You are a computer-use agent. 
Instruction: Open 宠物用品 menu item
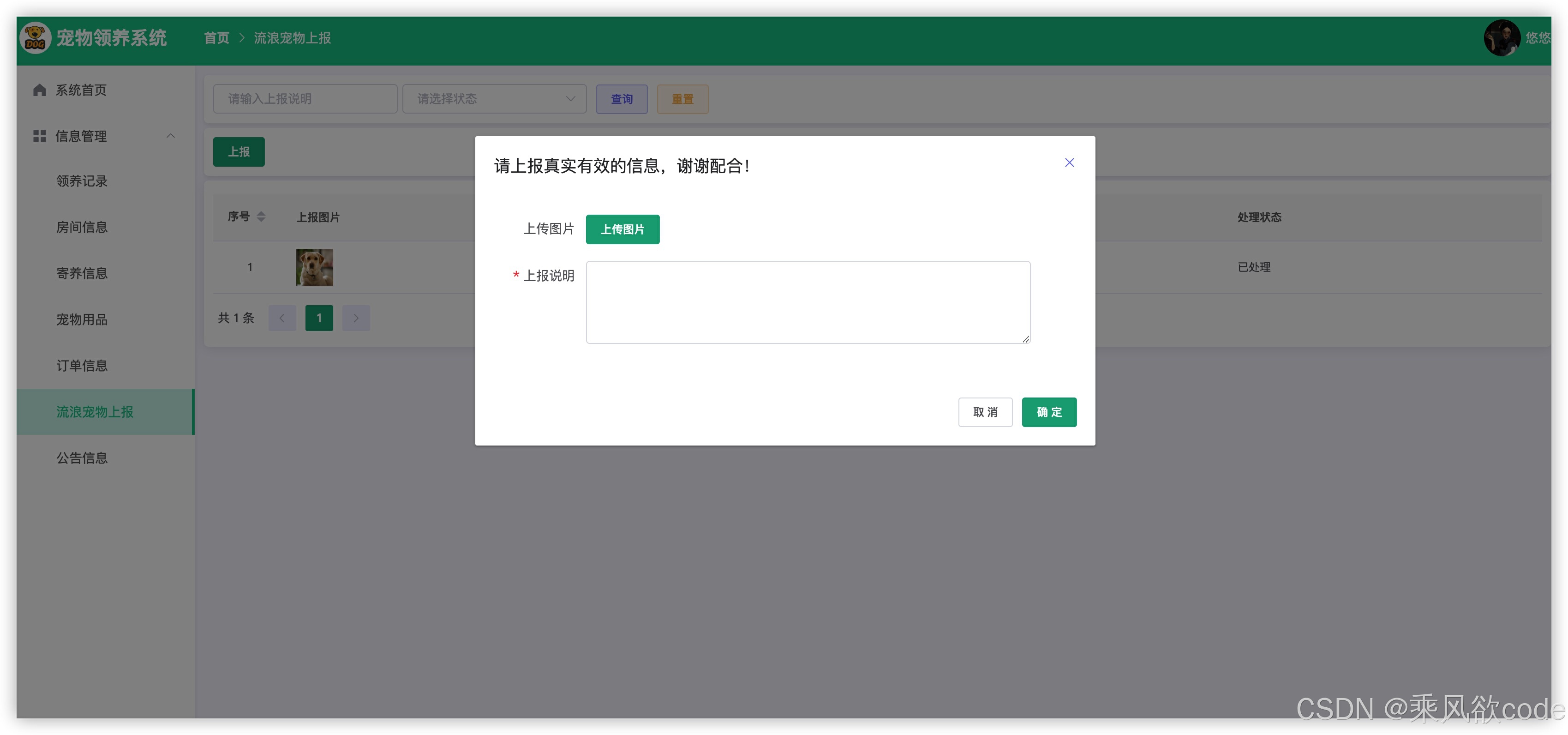[x=82, y=319]
